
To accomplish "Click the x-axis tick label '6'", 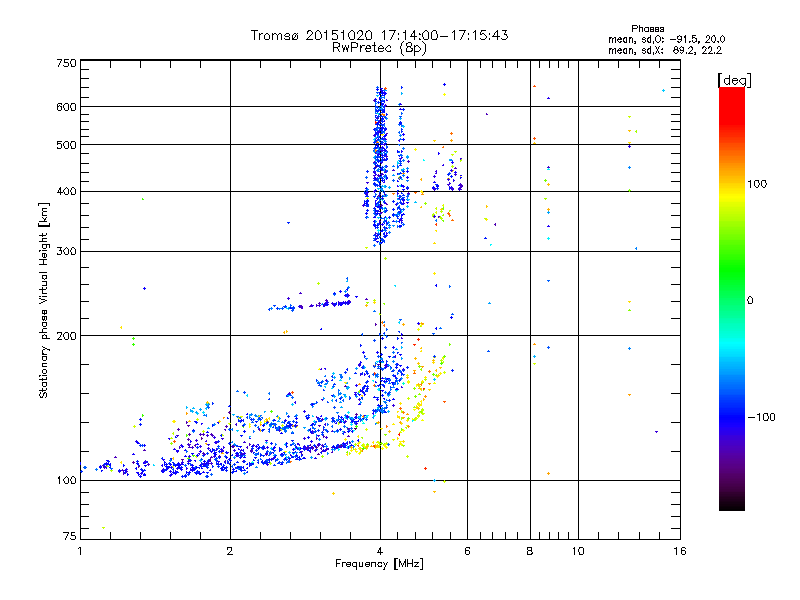I will (467, 551).
